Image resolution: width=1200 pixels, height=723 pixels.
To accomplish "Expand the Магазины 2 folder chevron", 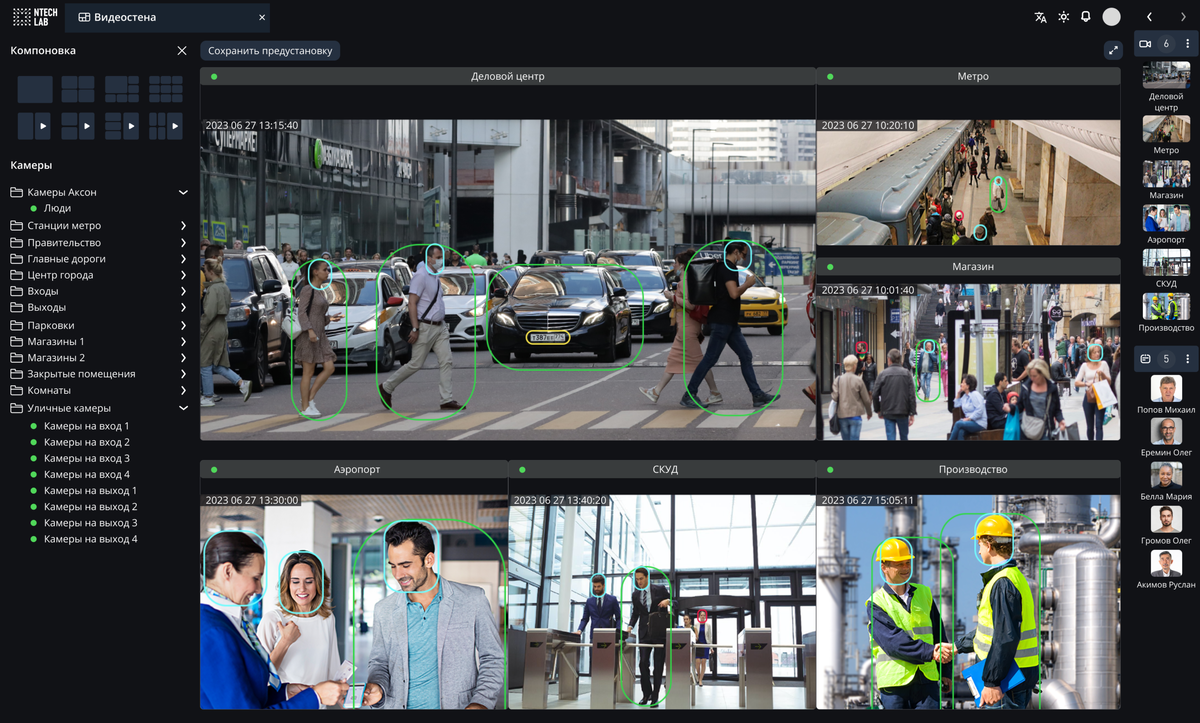I will 183,357.
